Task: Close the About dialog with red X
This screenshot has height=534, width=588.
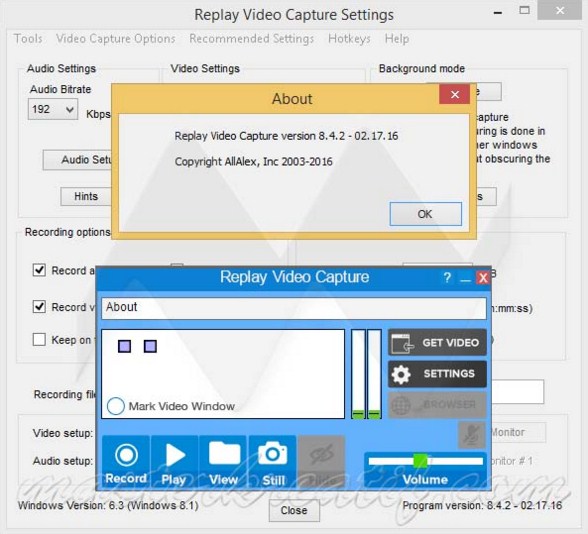Action: tap(455, 94)
